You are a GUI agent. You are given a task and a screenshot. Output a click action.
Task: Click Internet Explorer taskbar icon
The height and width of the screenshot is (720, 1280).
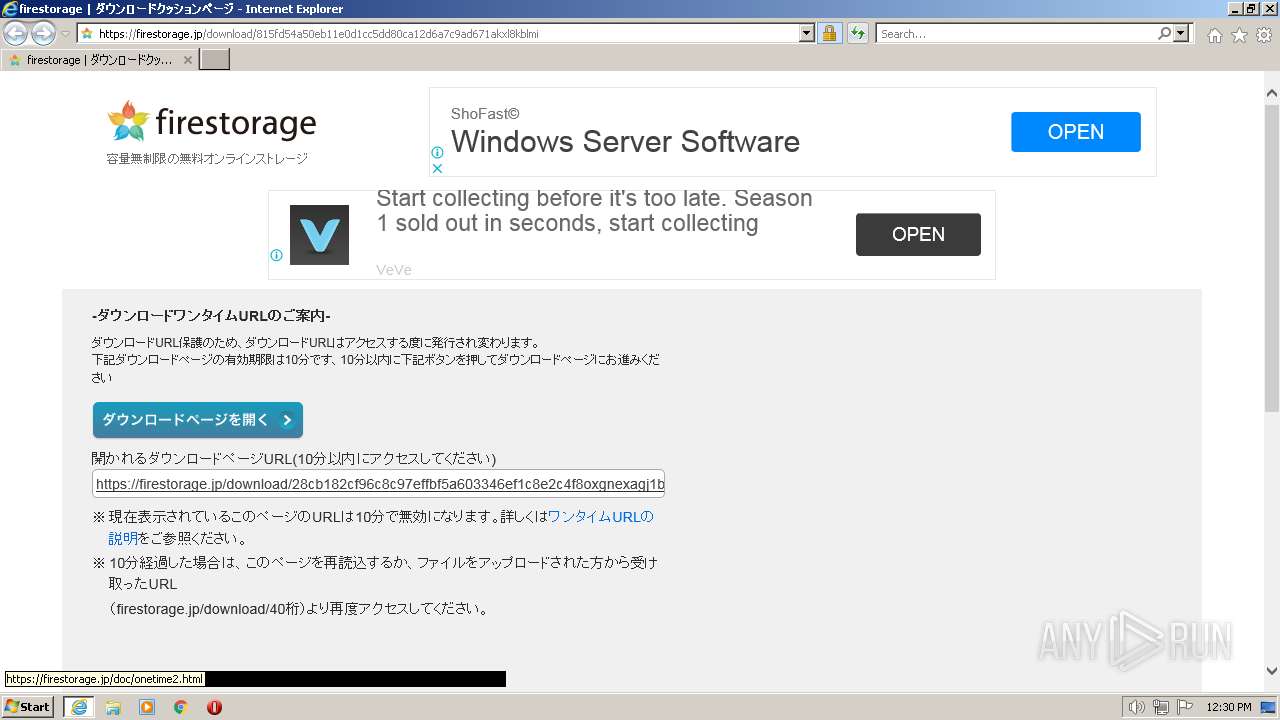(79, 707)
